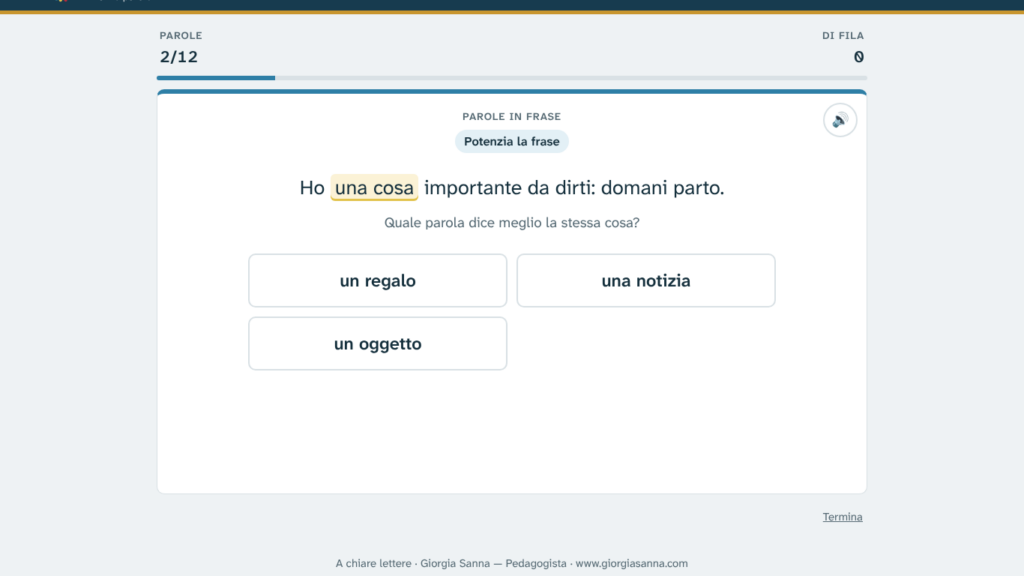Choose the answer "un regalo"
1024x576 pixels.
tap(377, 280)
